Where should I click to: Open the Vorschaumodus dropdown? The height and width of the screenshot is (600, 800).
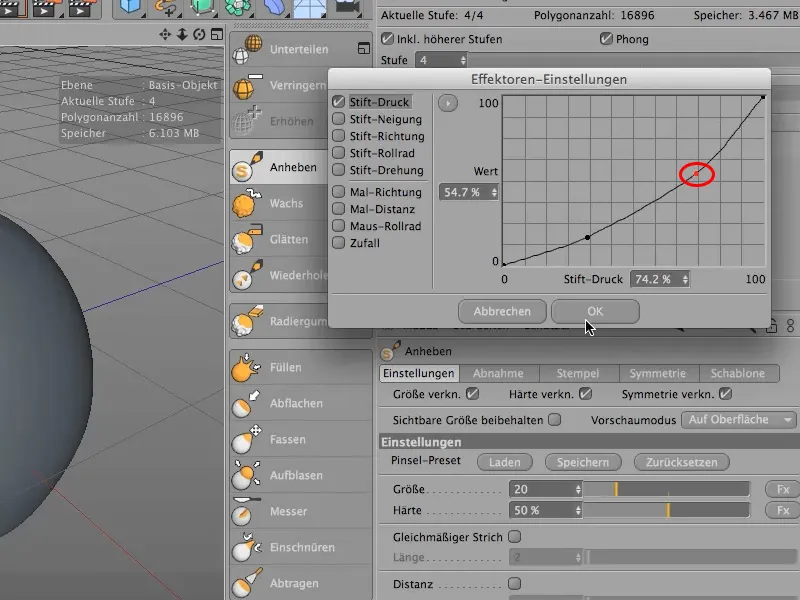click(738, 420)
